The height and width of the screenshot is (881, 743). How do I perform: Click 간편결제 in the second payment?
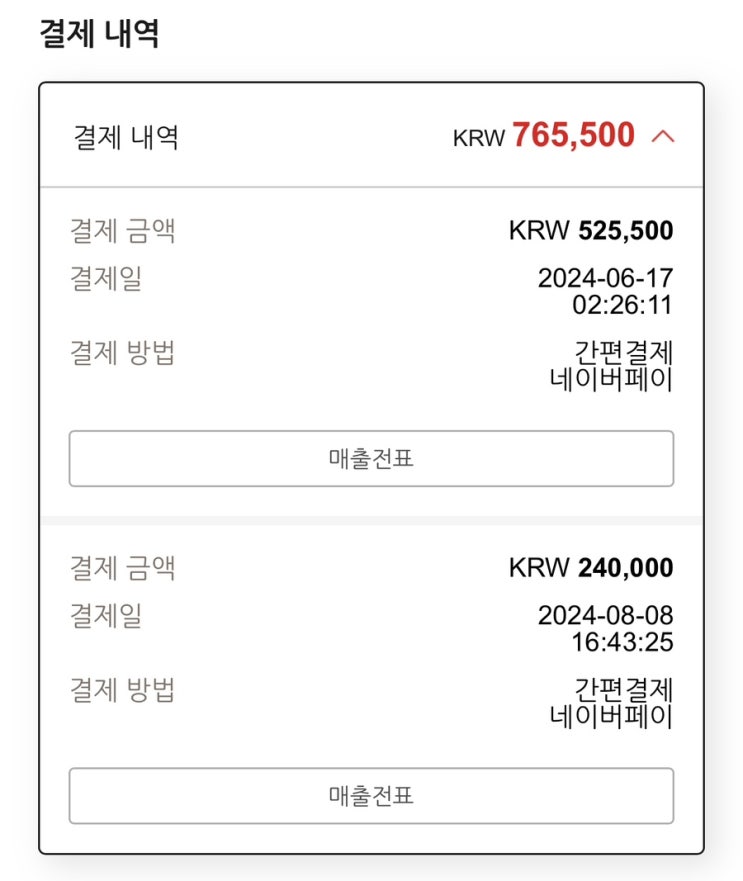point(623,690)
